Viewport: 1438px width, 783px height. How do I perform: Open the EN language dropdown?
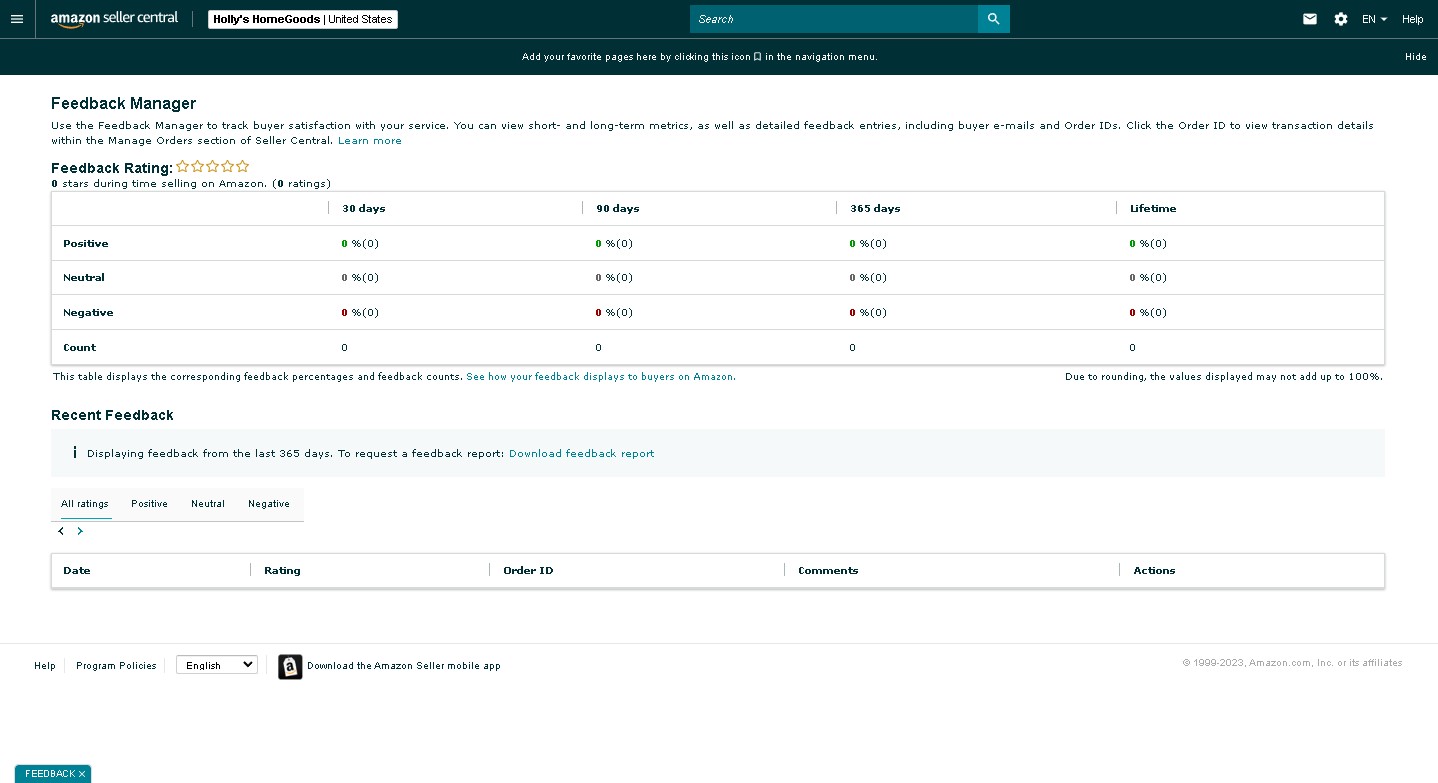click(1374, 19)
